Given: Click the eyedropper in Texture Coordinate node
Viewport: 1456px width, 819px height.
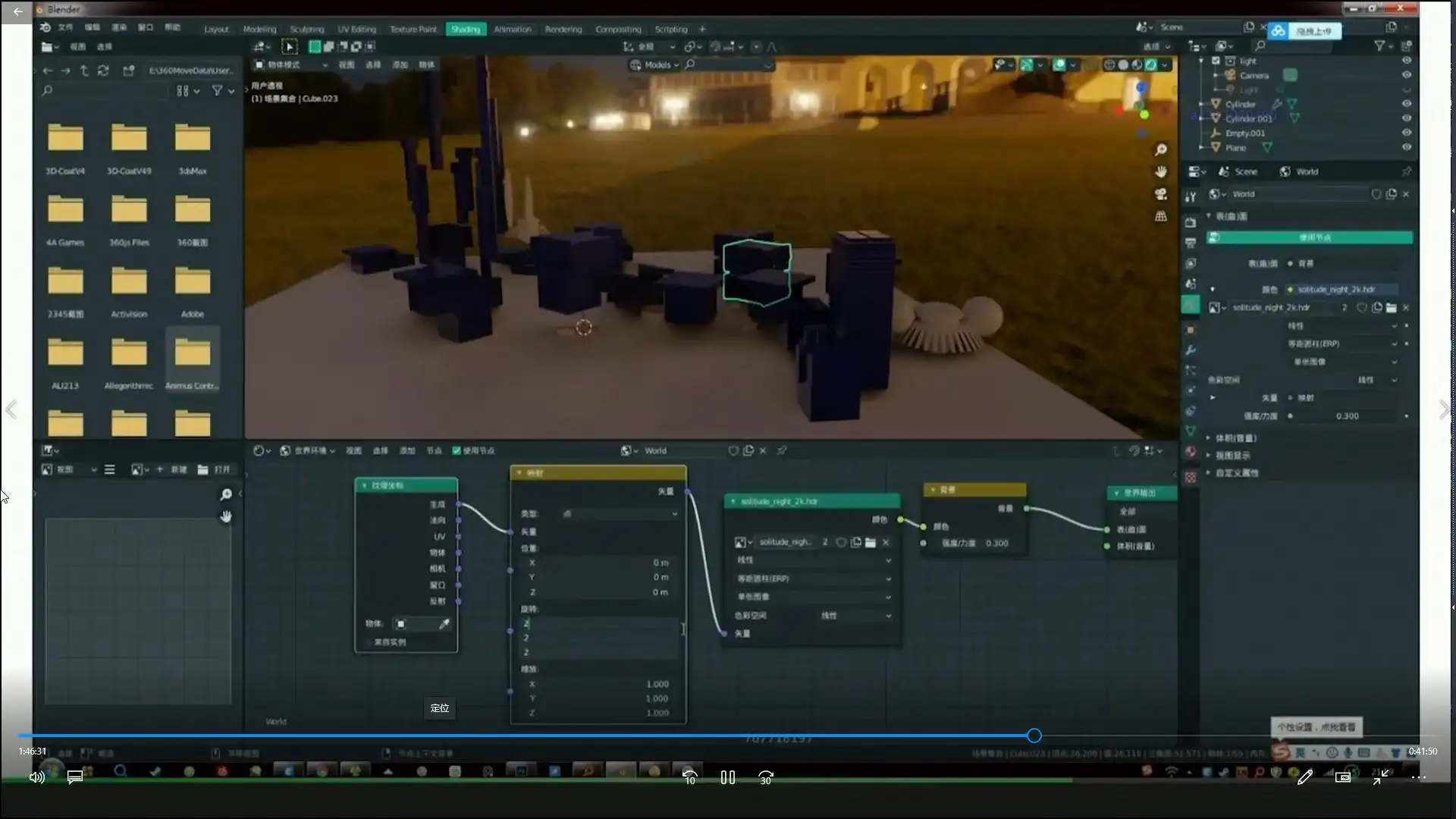Looking at the screenshot, I should tap(444, 624).
